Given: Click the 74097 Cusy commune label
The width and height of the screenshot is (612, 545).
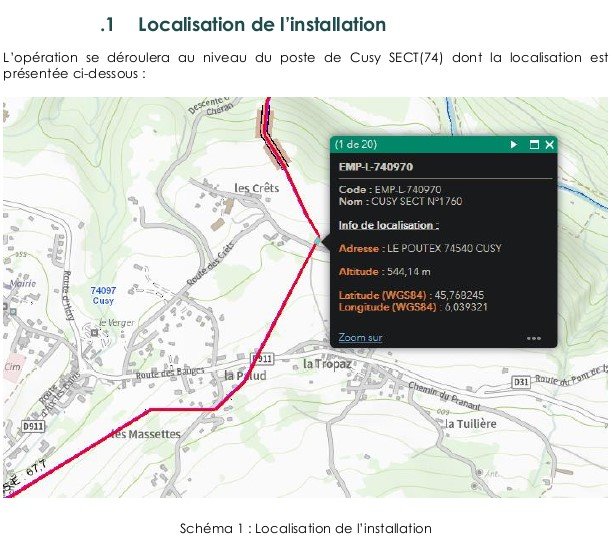Looking at the screenshot, I should (103, 296).
